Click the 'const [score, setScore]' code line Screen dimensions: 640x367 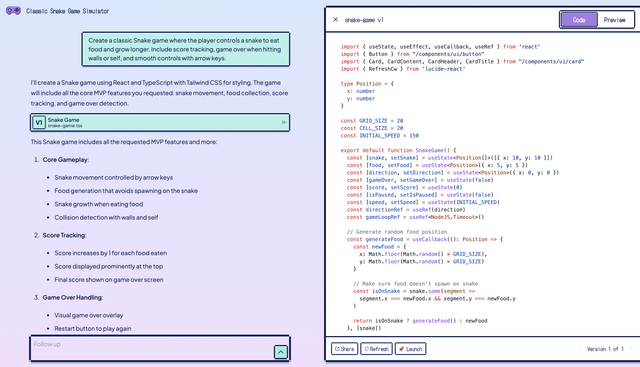pyautogui.click(x=404, y=187)
